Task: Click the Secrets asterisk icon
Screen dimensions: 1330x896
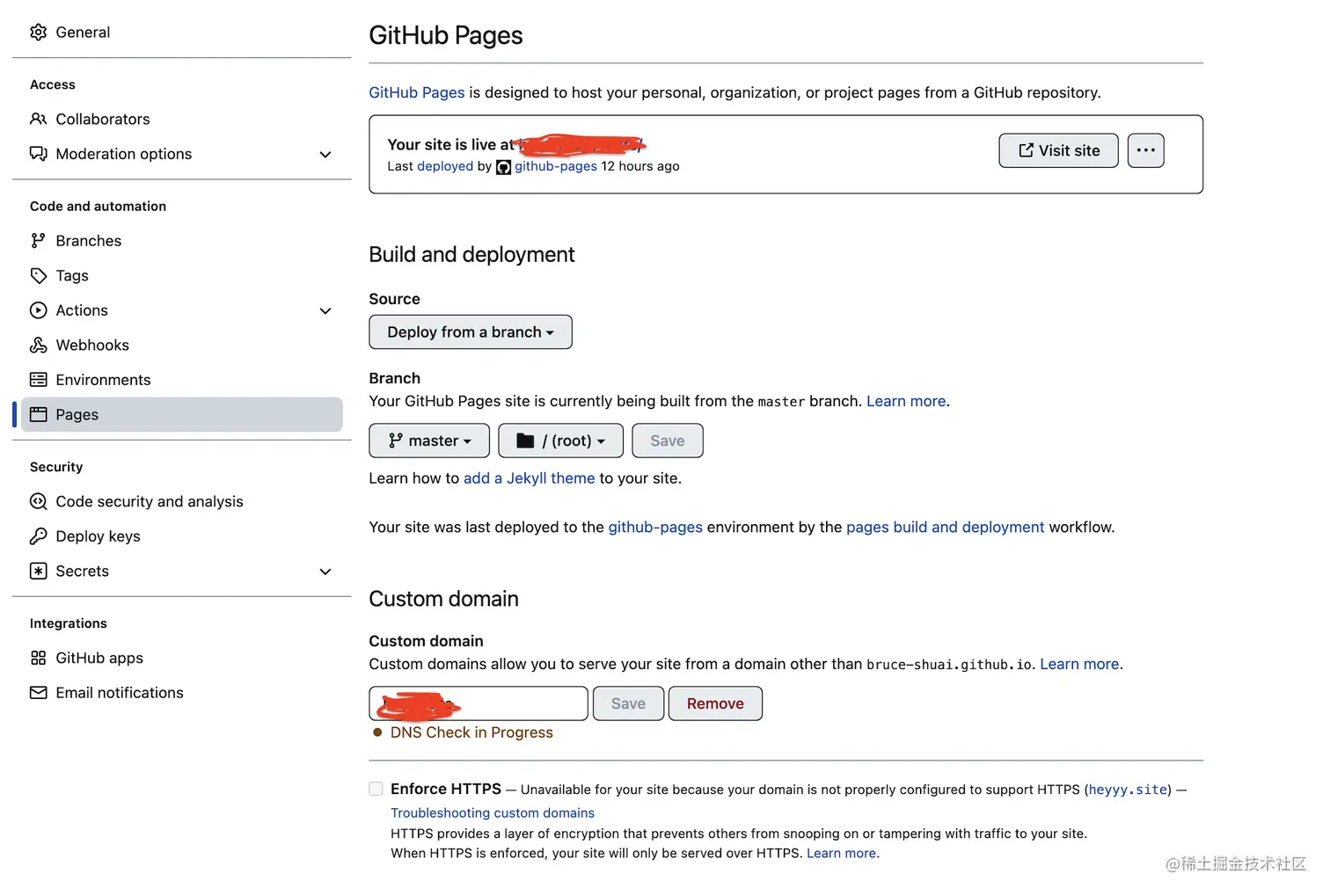Action: [38, 571]
